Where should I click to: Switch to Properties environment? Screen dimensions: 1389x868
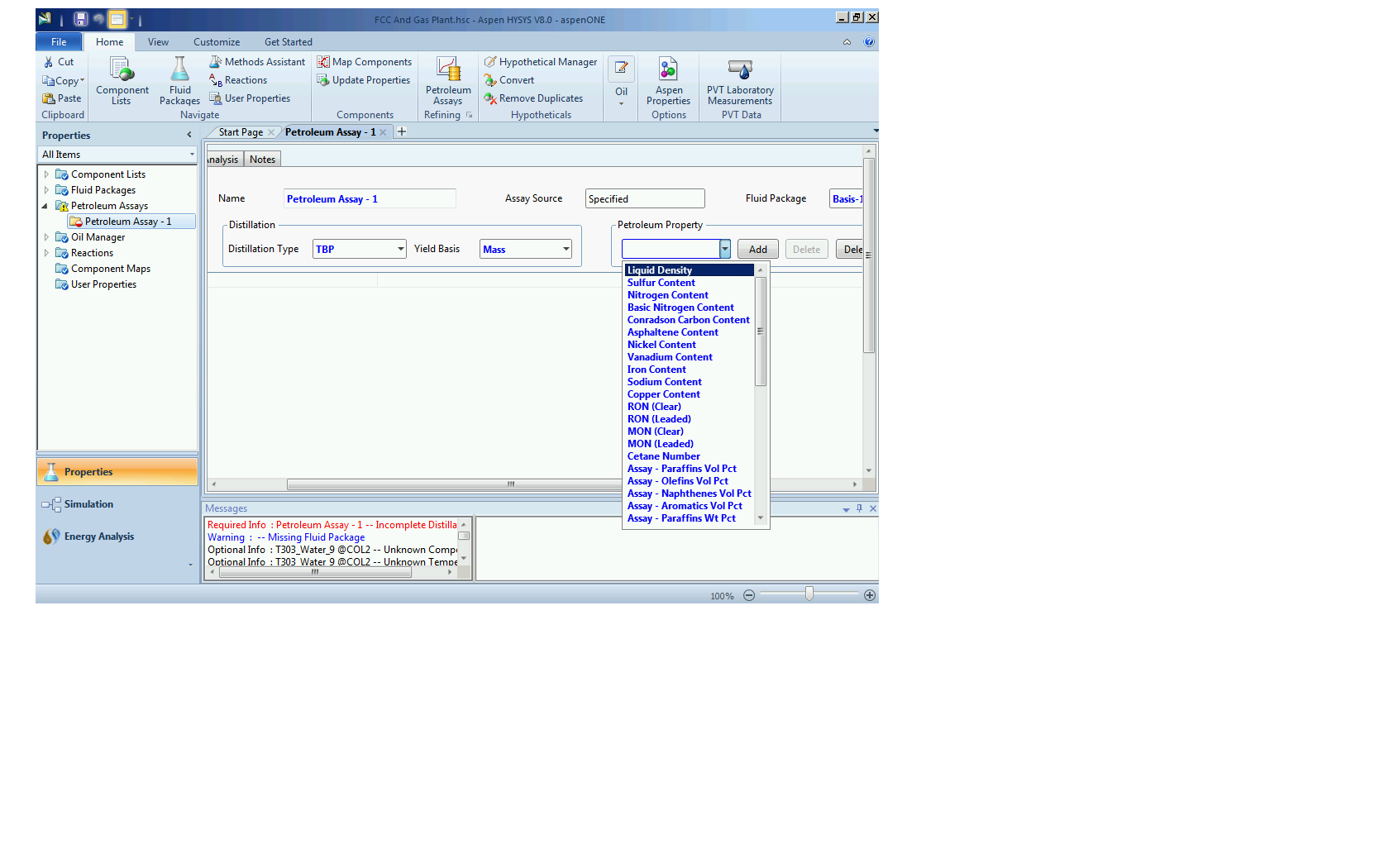pos(117,472)
